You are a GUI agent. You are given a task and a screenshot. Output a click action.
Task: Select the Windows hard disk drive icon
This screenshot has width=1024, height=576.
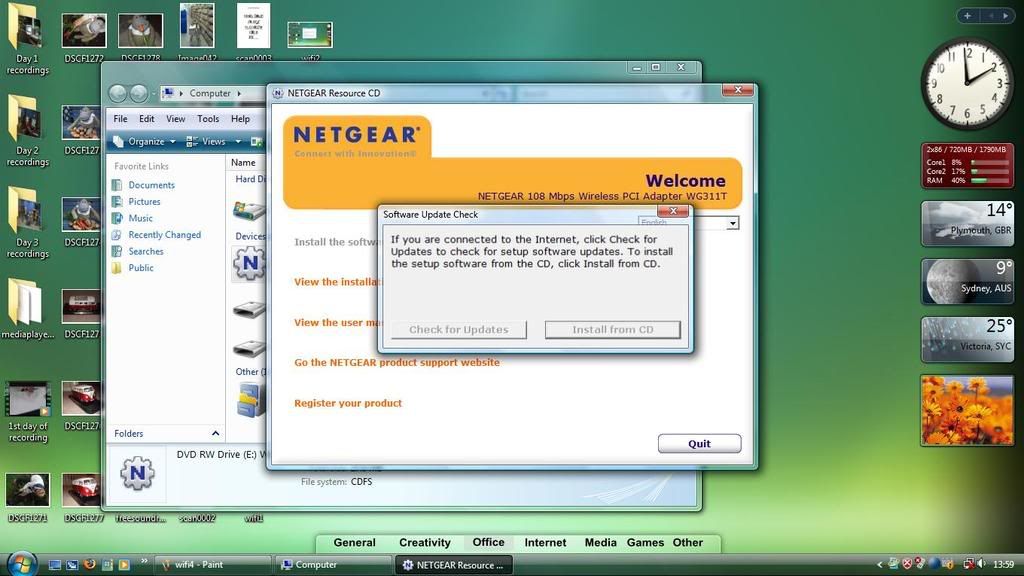pos(249,210)
